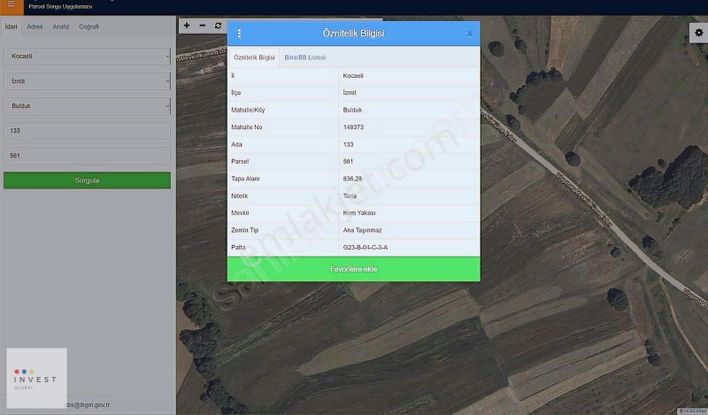The height and width of the screenshot is (415, 708).
Task: Focus the Parsel input field containing 561
Action: tap(87, 155)
